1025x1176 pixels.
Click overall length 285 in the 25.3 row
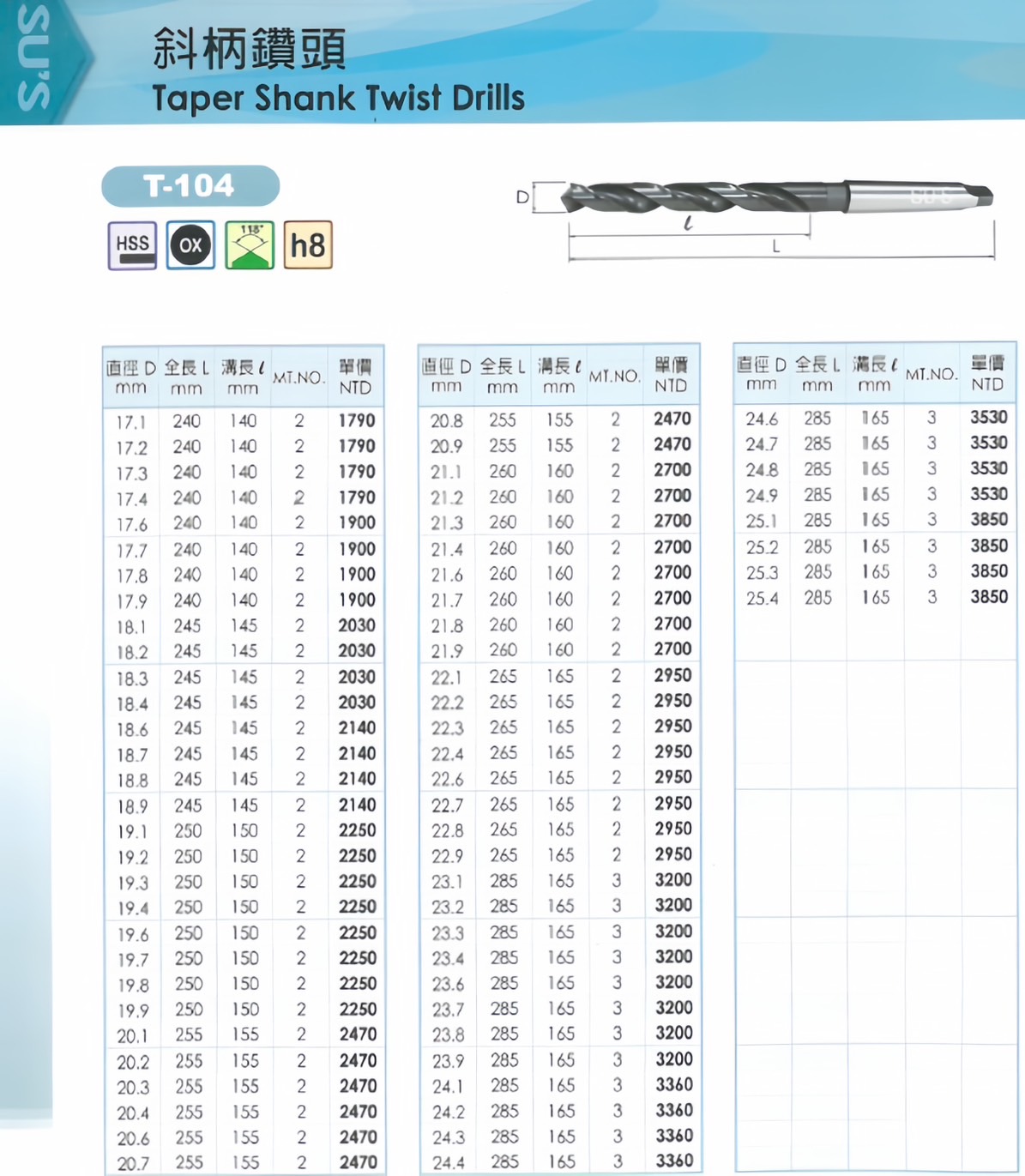coord(817,571)
